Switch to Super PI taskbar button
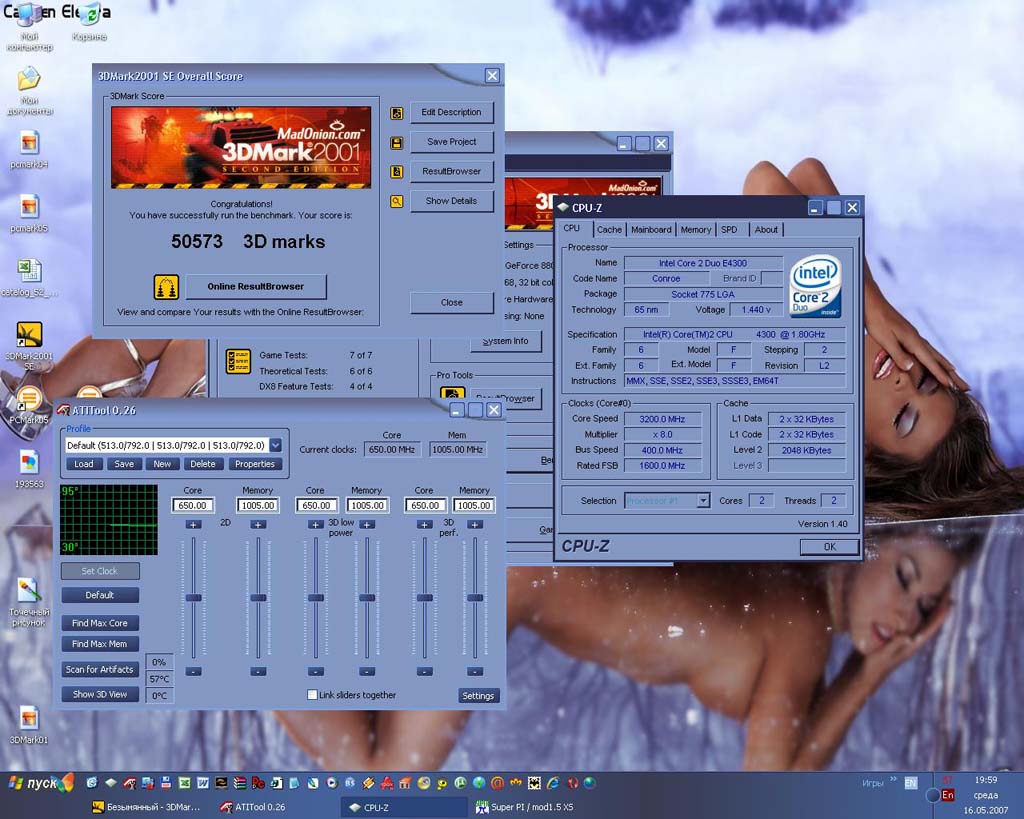Screen dimensions: 1024x819 click(526, 807)
